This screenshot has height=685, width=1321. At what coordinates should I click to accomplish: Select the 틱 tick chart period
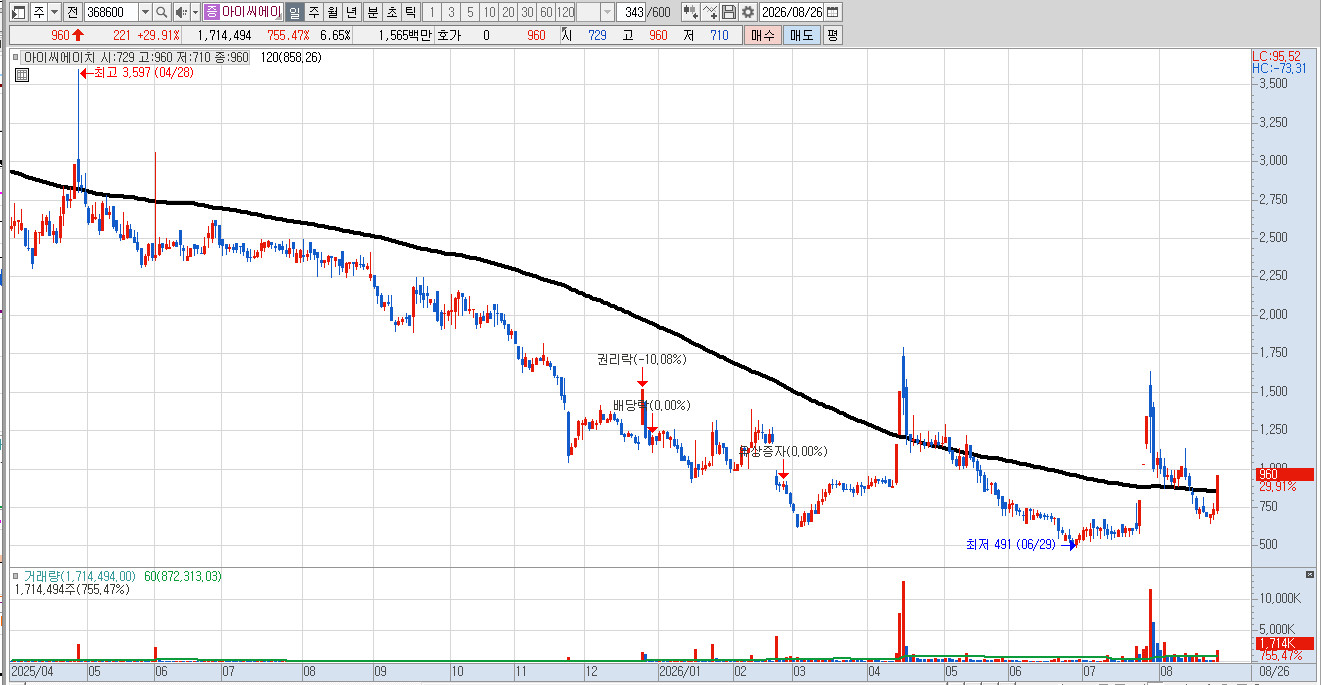click(x=410, y=12)
